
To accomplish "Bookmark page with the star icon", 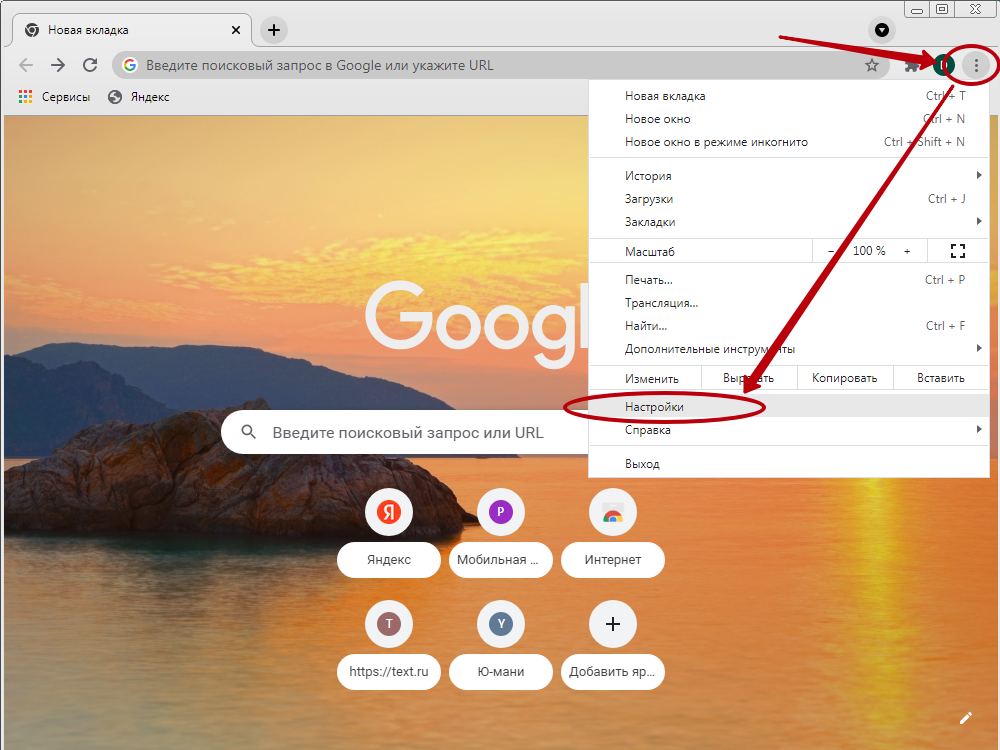I will (x=872, y=65).
